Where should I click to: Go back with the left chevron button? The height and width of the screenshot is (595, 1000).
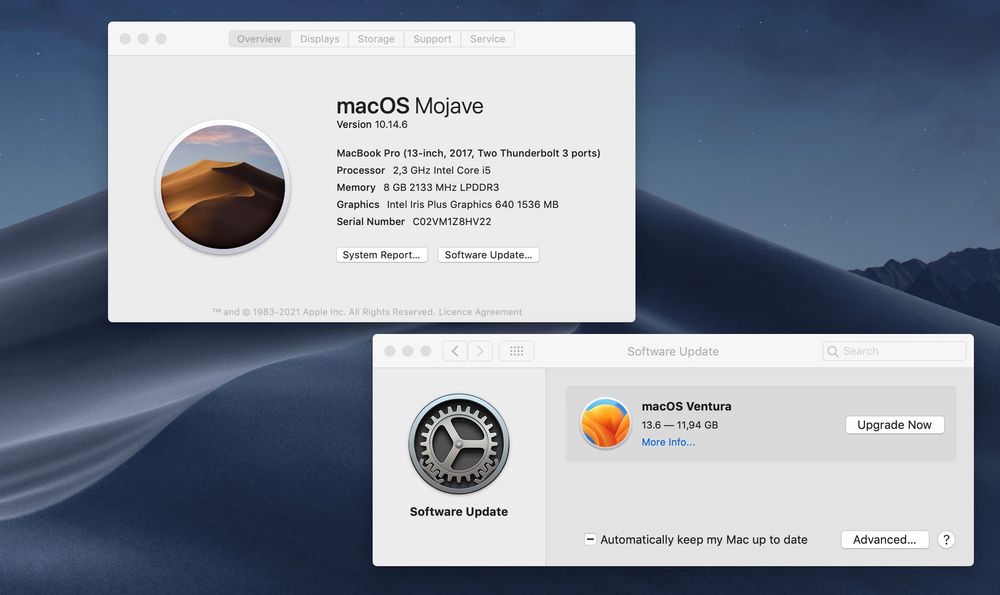coord(455,351)
